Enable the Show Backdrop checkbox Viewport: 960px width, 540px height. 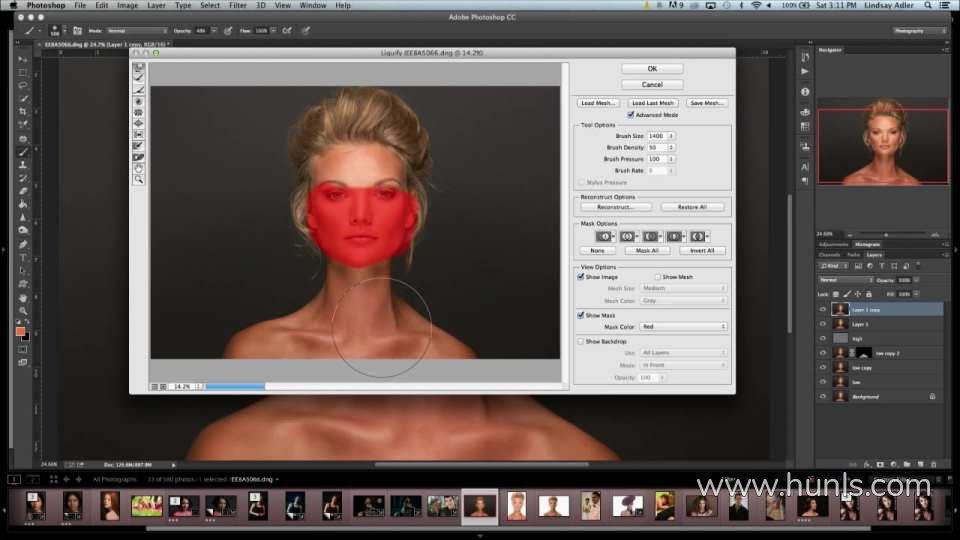[582, 341]
